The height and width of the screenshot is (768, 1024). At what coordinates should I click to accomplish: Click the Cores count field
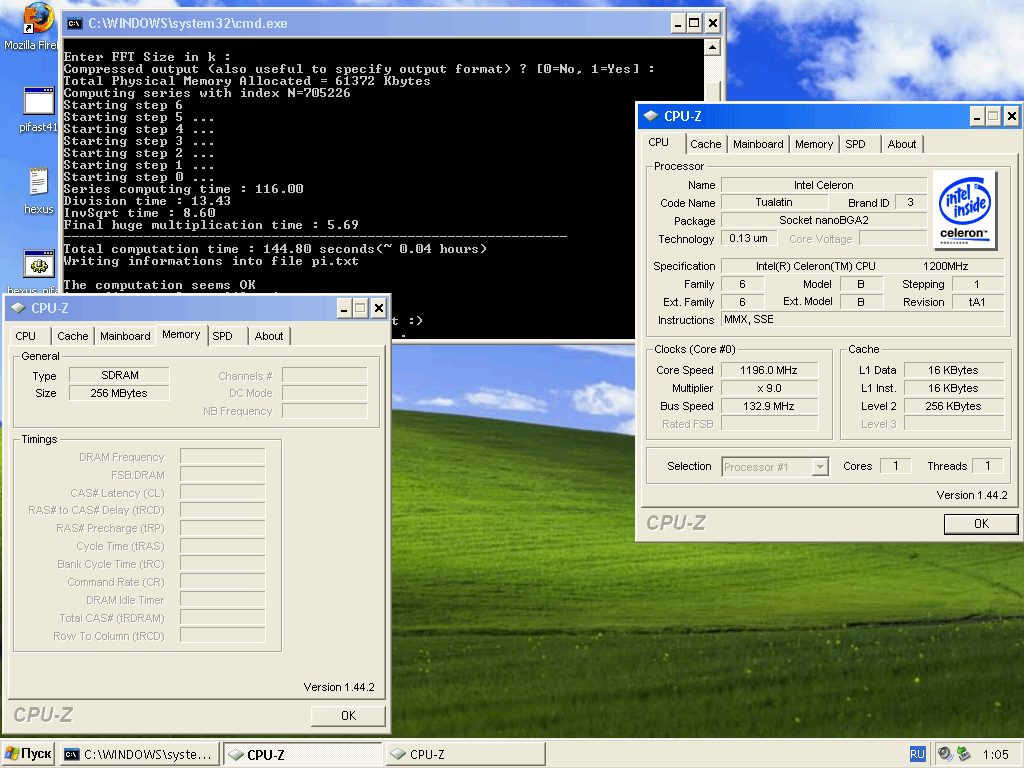pos(895,466)
